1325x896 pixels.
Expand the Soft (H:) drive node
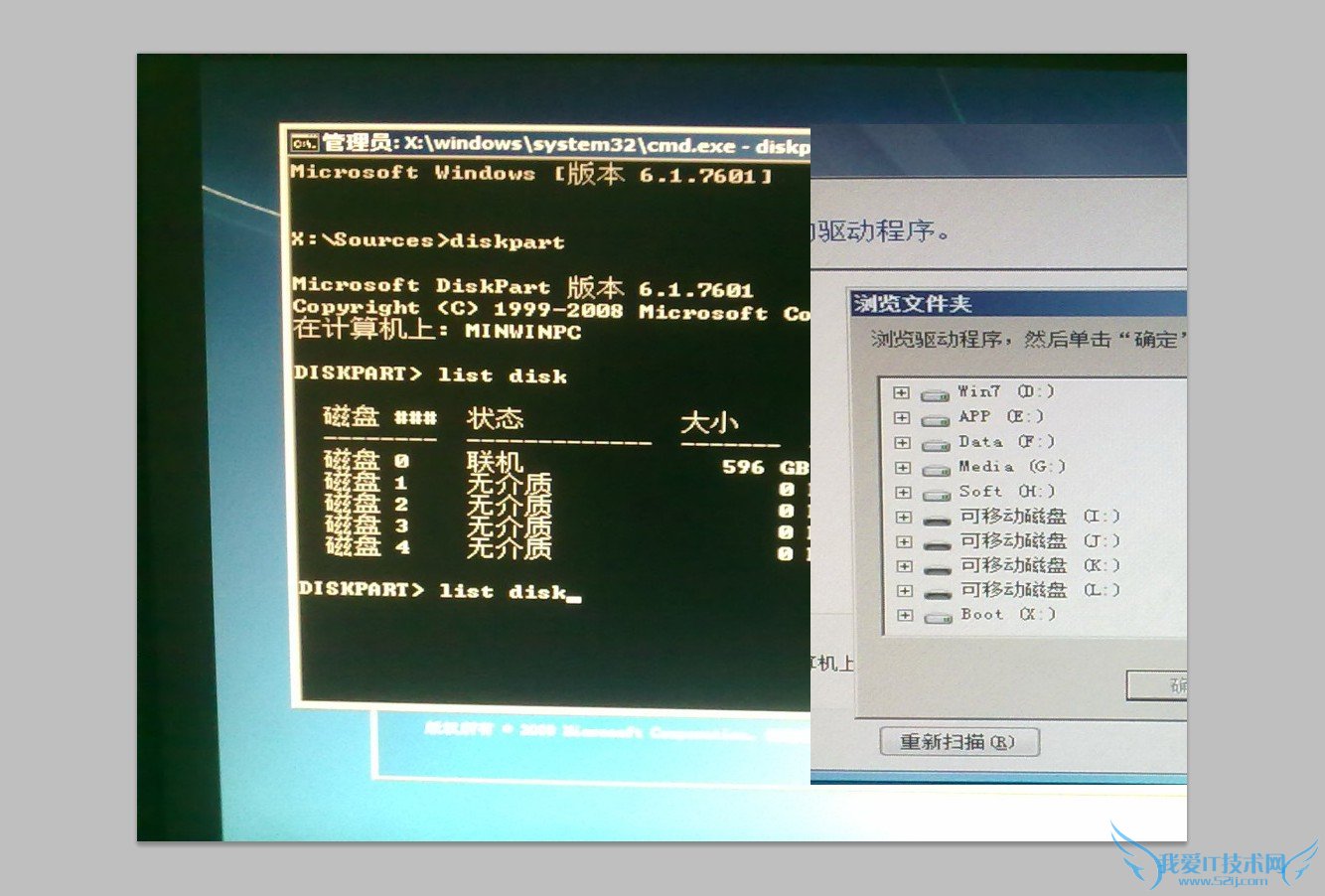901,493
